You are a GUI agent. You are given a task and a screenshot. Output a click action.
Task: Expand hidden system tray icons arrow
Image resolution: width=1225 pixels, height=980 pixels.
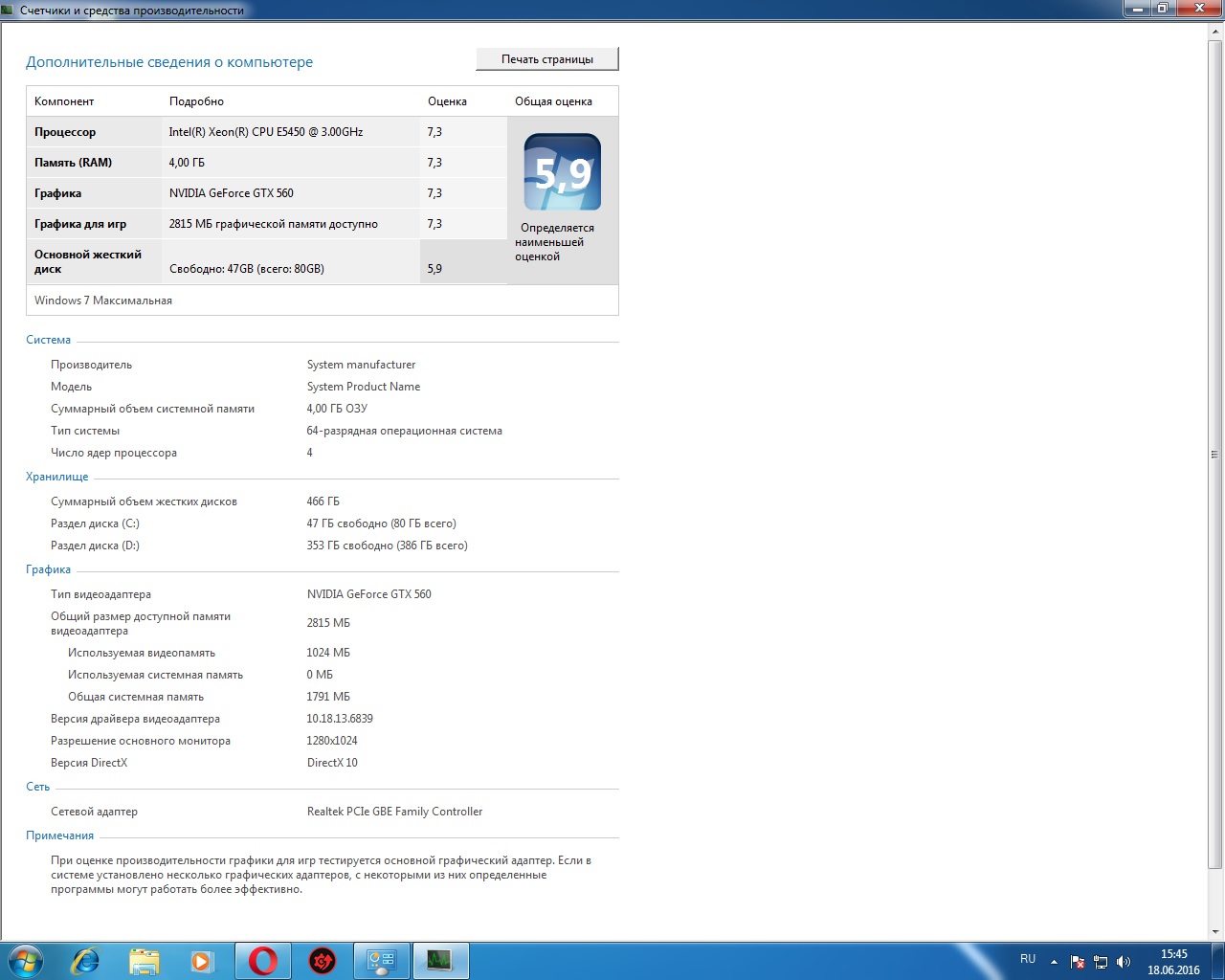(1054, 962)
